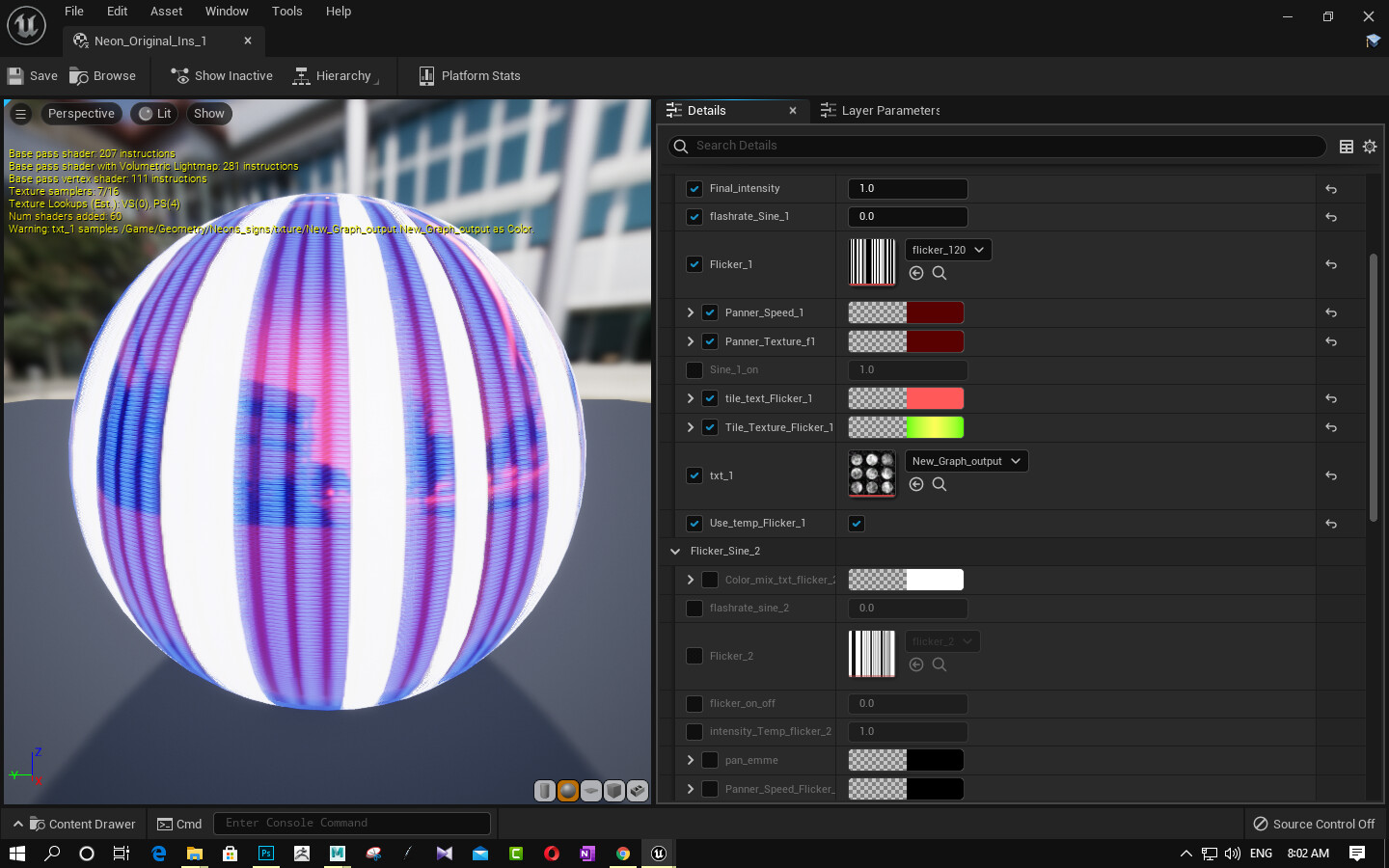The image size is (1389, 868).
Task: Switch to Layer Parameters tab
Action: (x=880, y=111)
